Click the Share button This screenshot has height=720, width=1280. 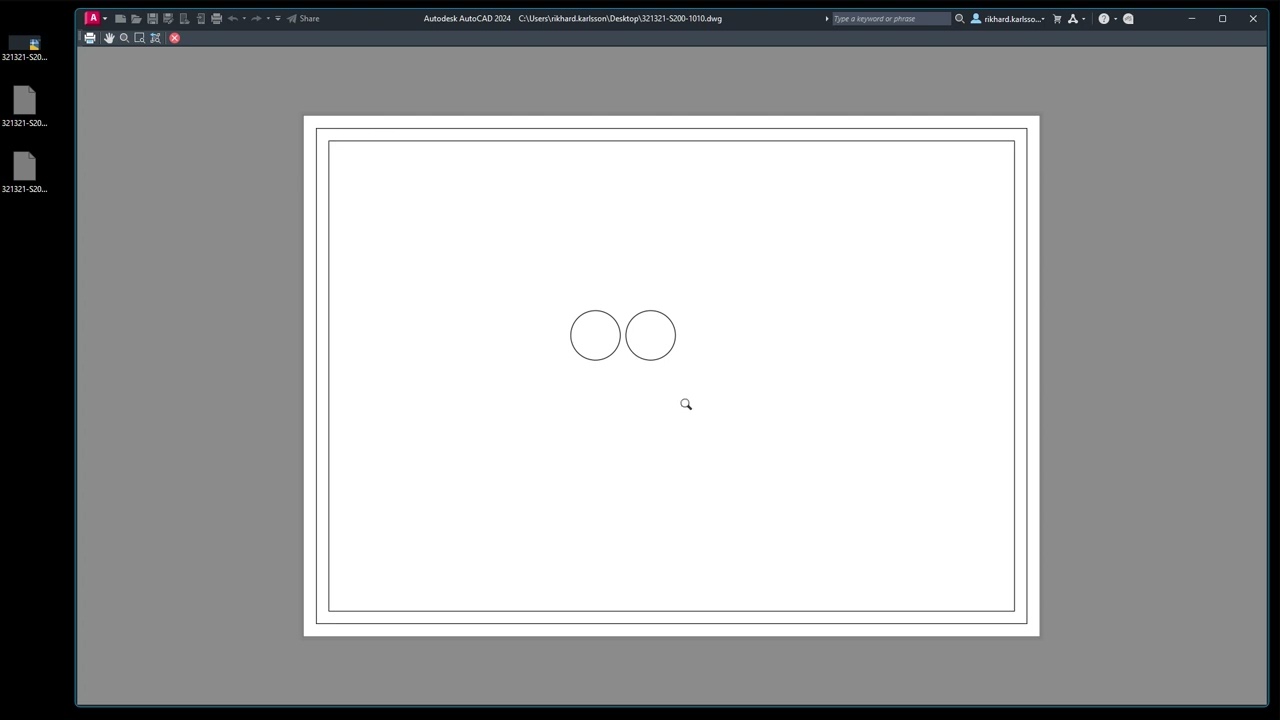[x=303, y=18]
